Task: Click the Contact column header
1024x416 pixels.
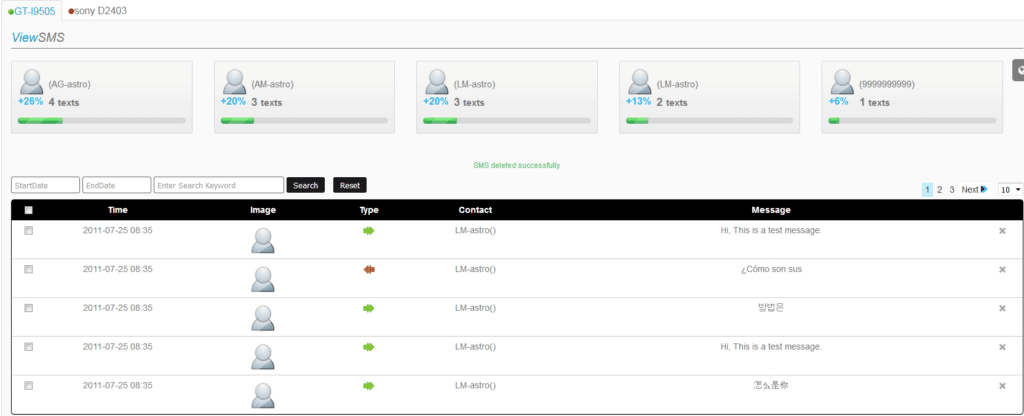Action: 475,210
